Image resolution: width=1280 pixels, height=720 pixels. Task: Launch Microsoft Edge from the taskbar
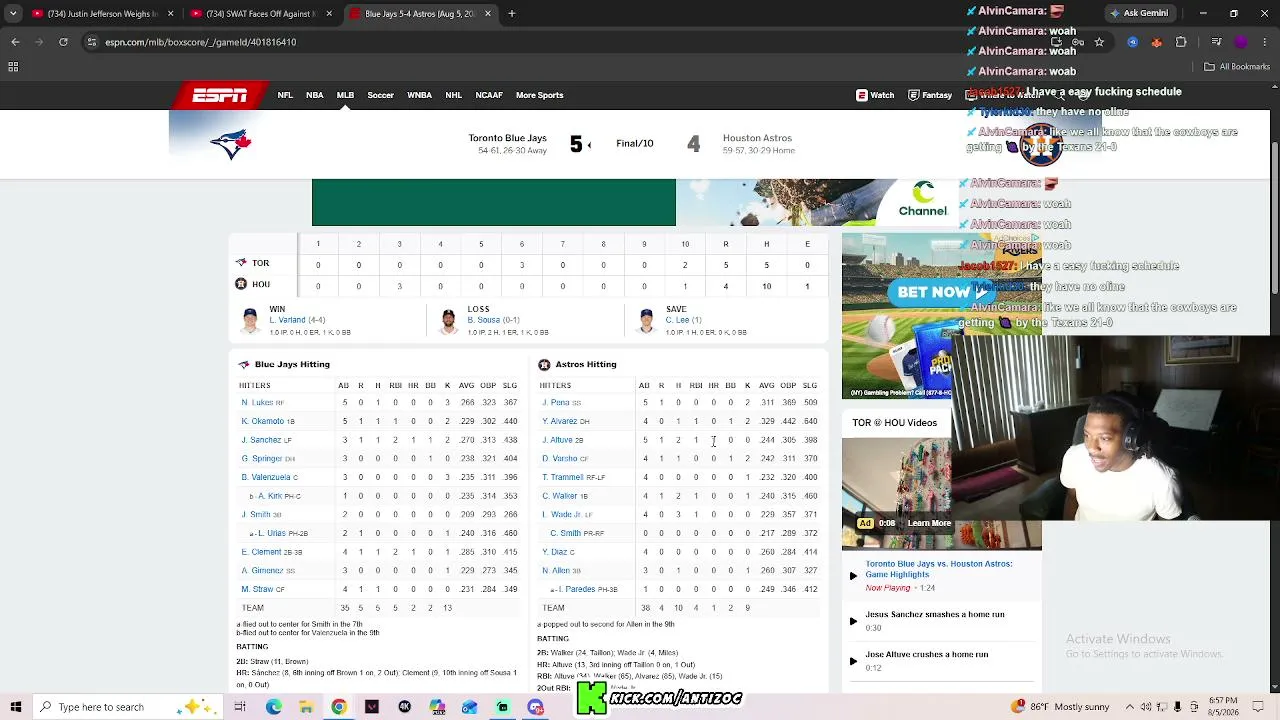[273, 707]
